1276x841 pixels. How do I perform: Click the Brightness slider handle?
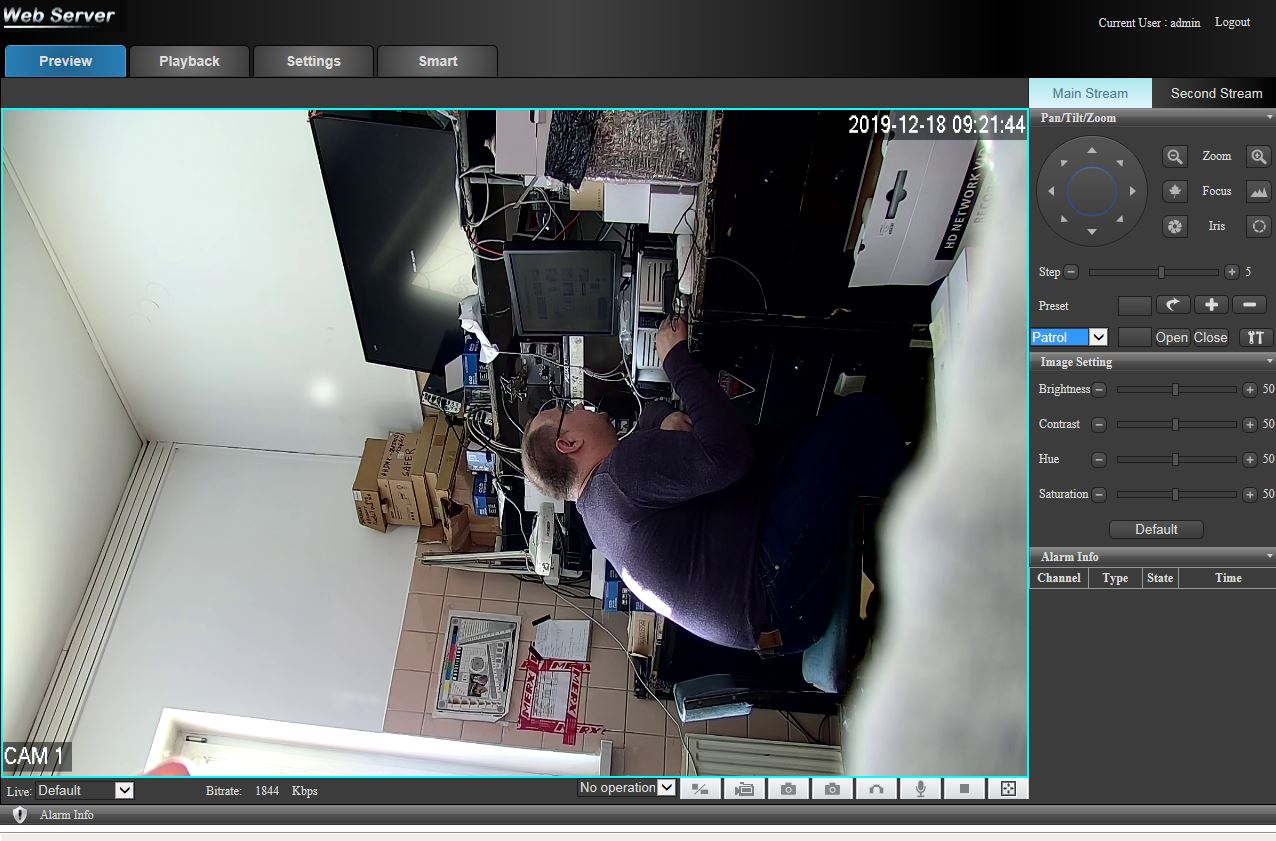point(1175,390)
